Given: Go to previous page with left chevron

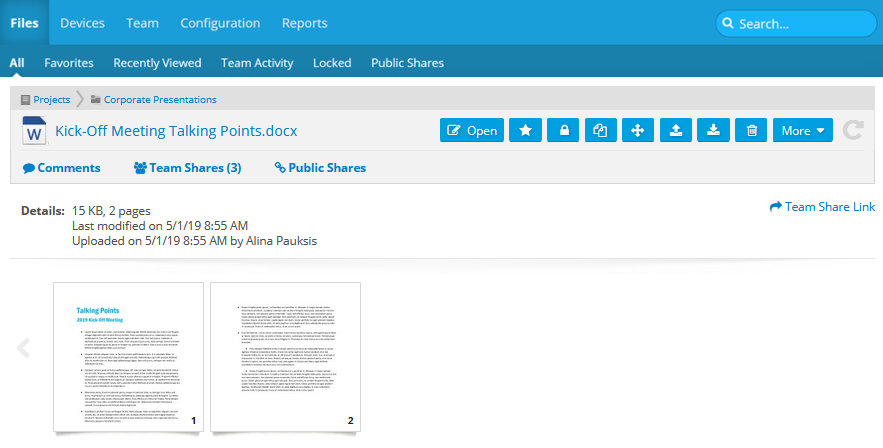Looking at the screenshot, I should 25,349.
